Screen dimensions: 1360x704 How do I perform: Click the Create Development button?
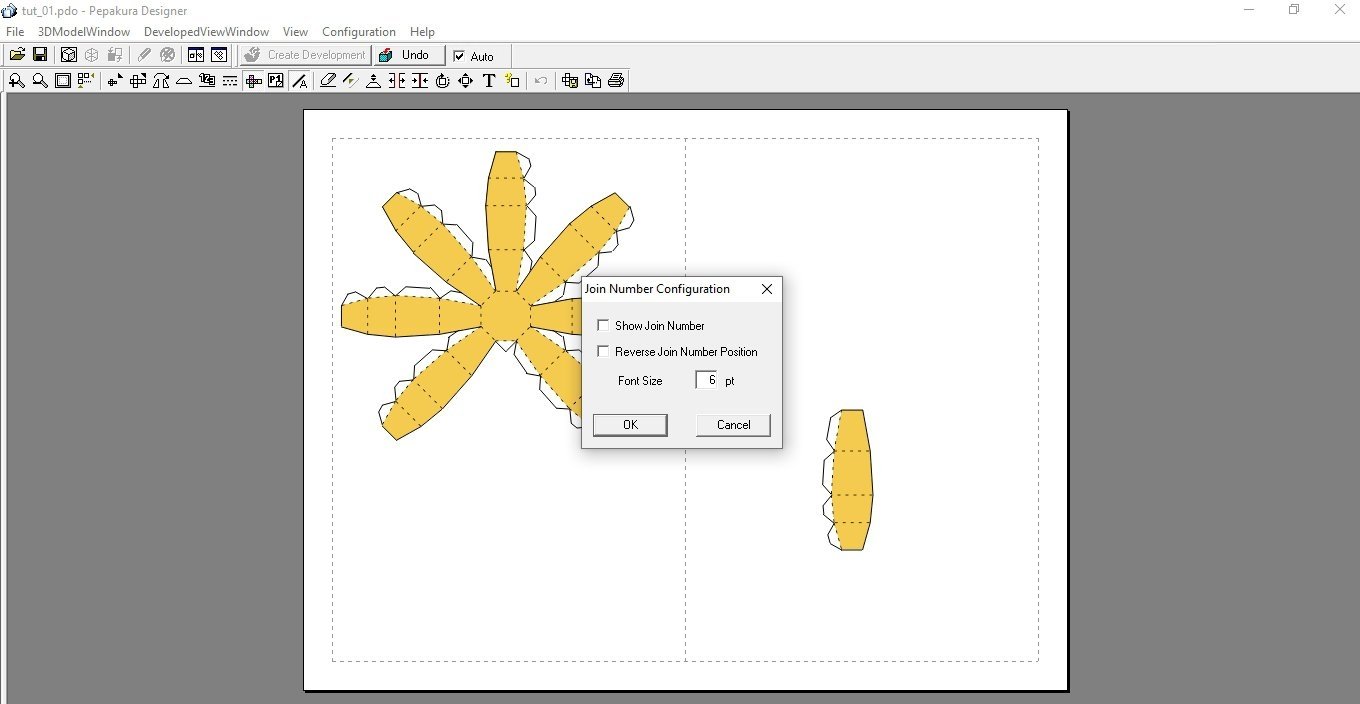point(305,55)
